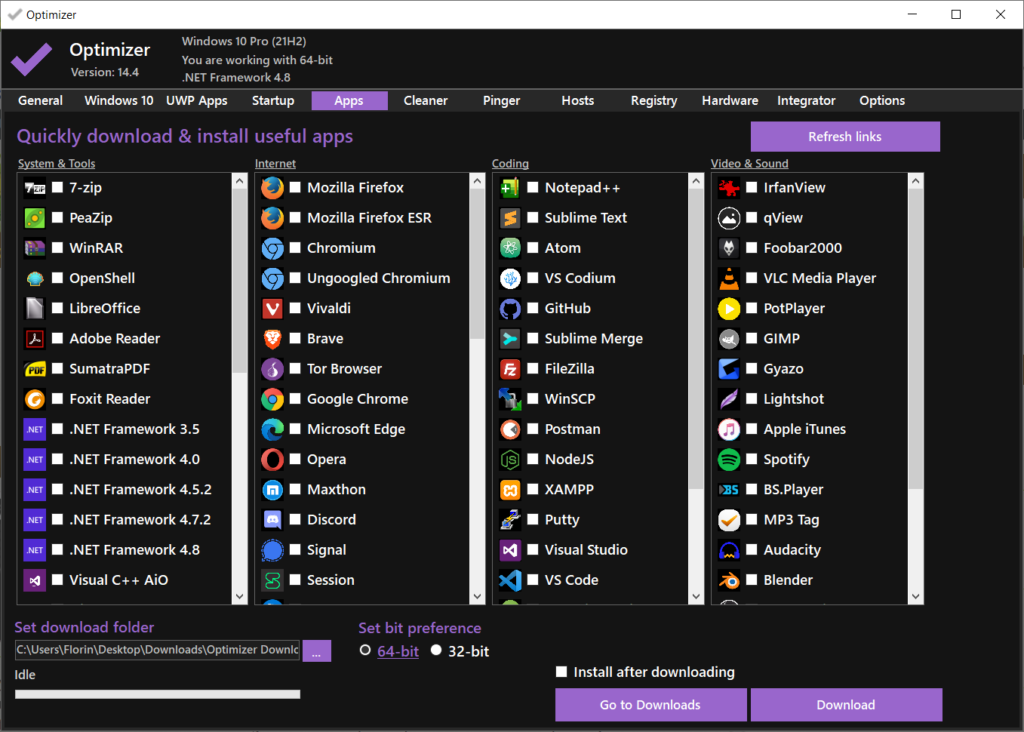Click Internet list scroll-up arrow

pyautogui.click(x=477, y=181)
